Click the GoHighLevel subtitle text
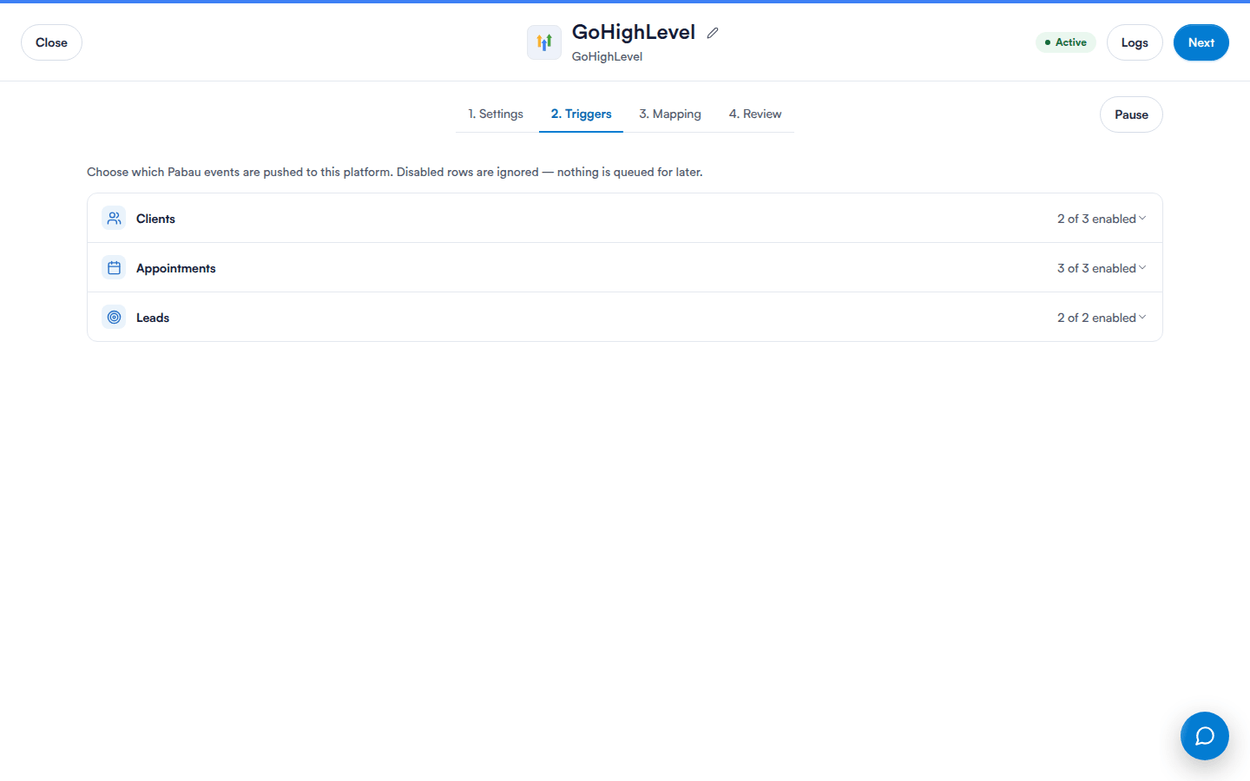 coord(607,57)
